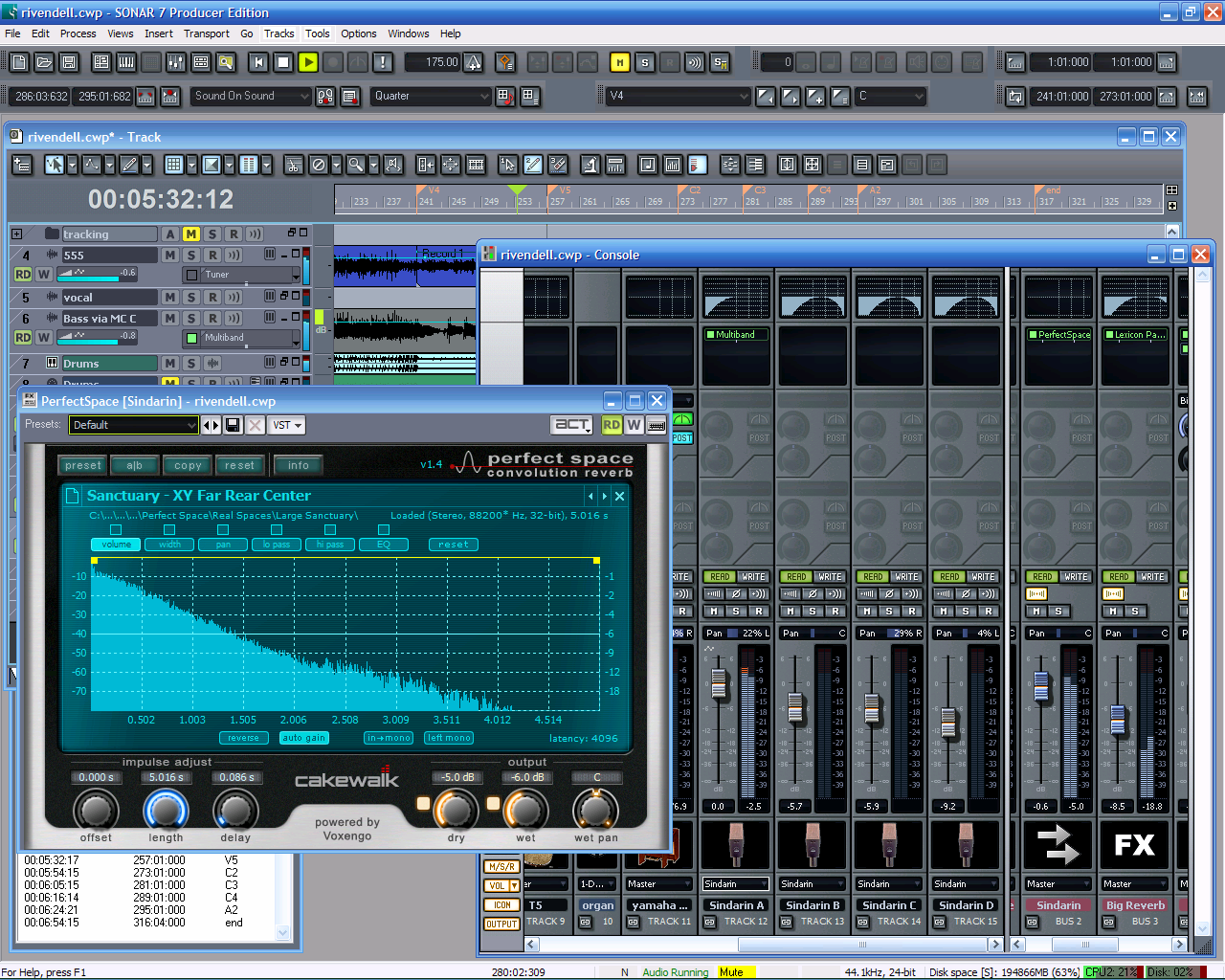This screenshot has width=1225, height=980.
Task: Solo the vocal track
Action: point(191,298)
